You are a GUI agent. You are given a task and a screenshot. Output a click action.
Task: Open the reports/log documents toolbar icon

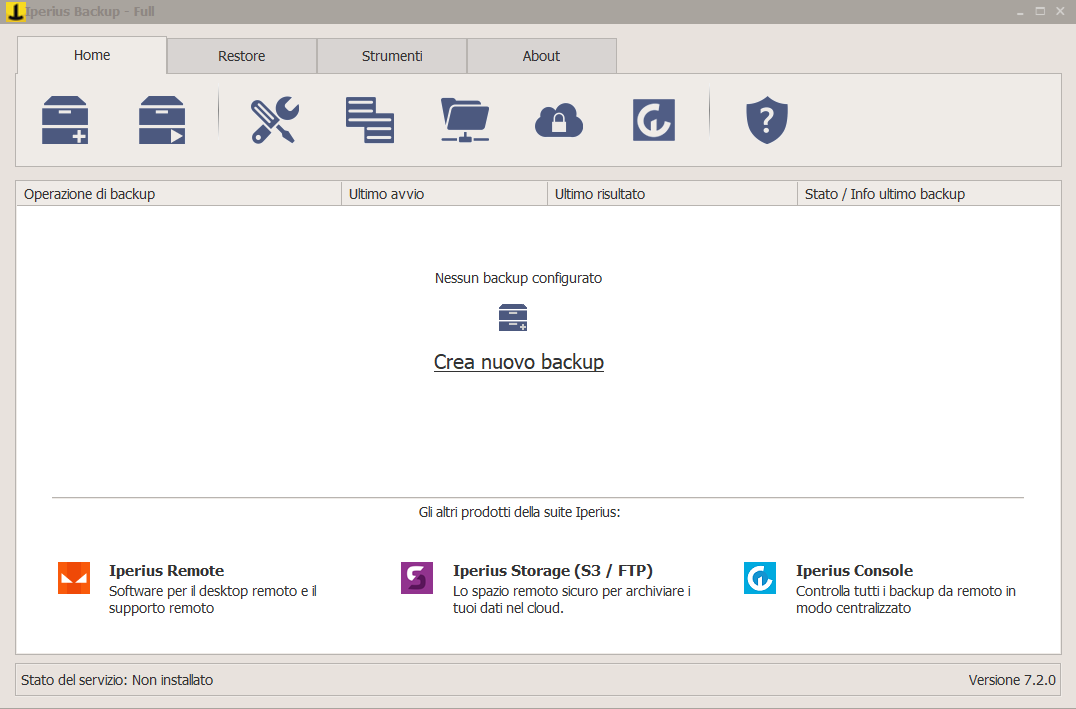tap(370, 120)
